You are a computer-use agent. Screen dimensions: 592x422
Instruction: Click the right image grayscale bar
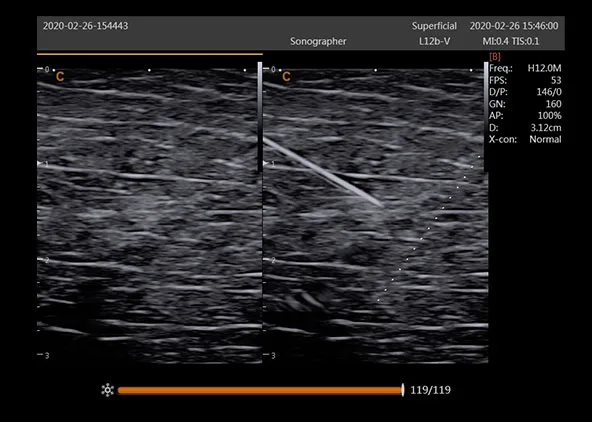tap(486, 116)
